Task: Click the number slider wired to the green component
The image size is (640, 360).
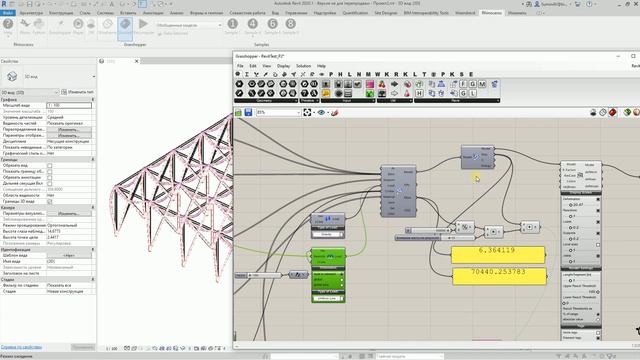Action: coord(258,276)
